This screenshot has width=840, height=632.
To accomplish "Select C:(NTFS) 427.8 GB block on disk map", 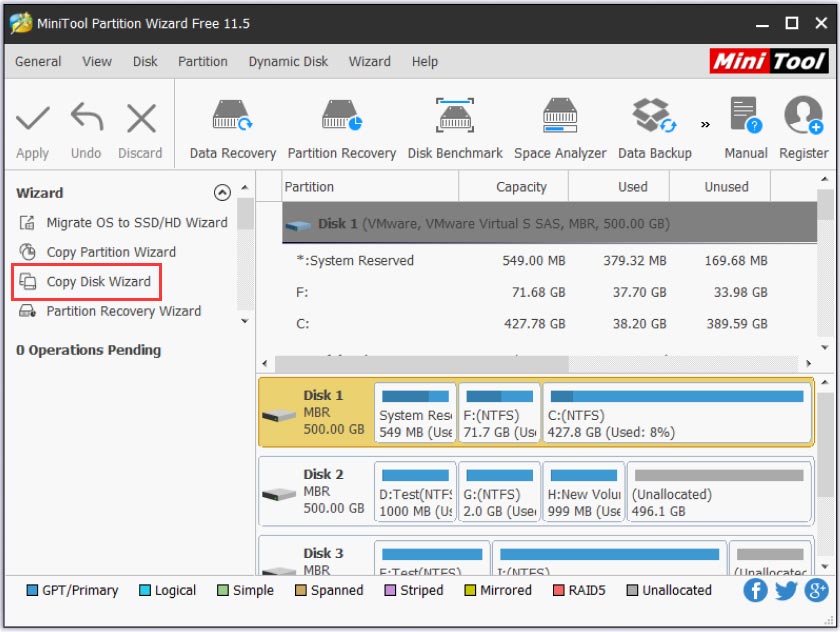I will (x=677, y=412).
